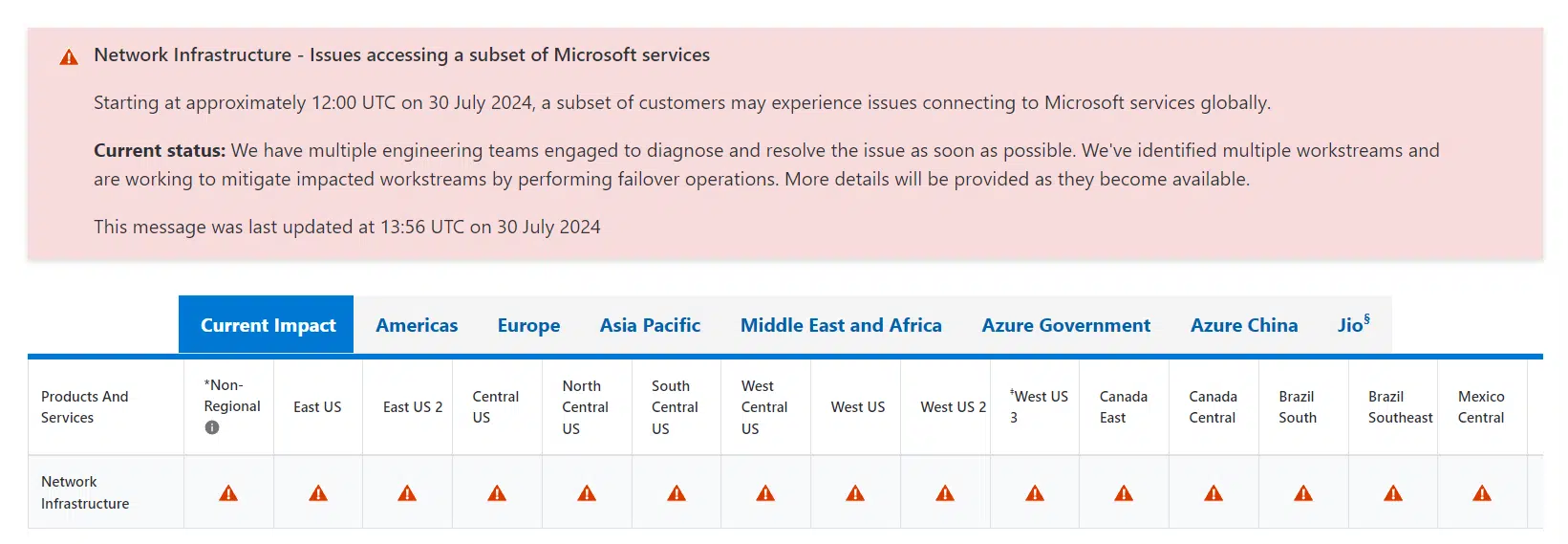This screenshot has height=544, width=1568.
Task: Open the Europe tab
Action: (528, 325)
